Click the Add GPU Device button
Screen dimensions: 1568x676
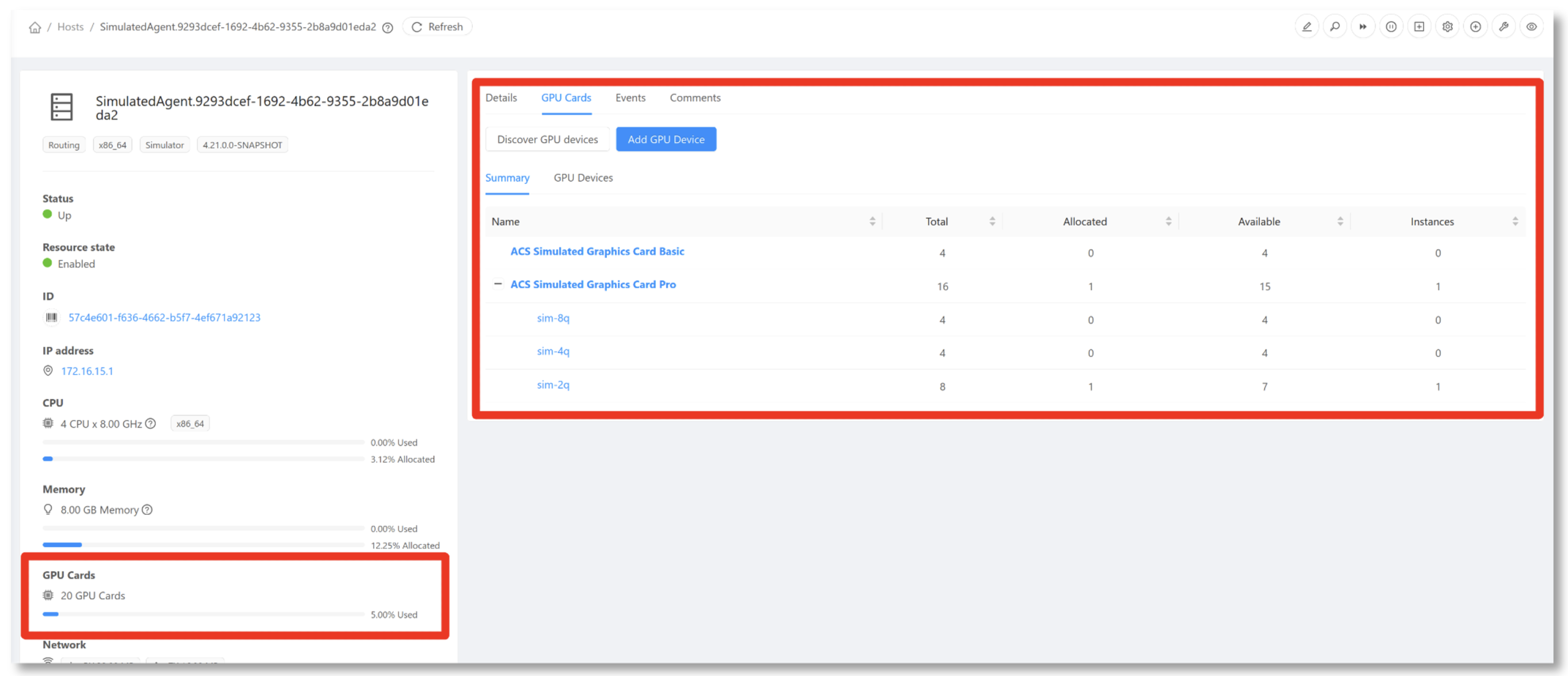pos(666,139)
